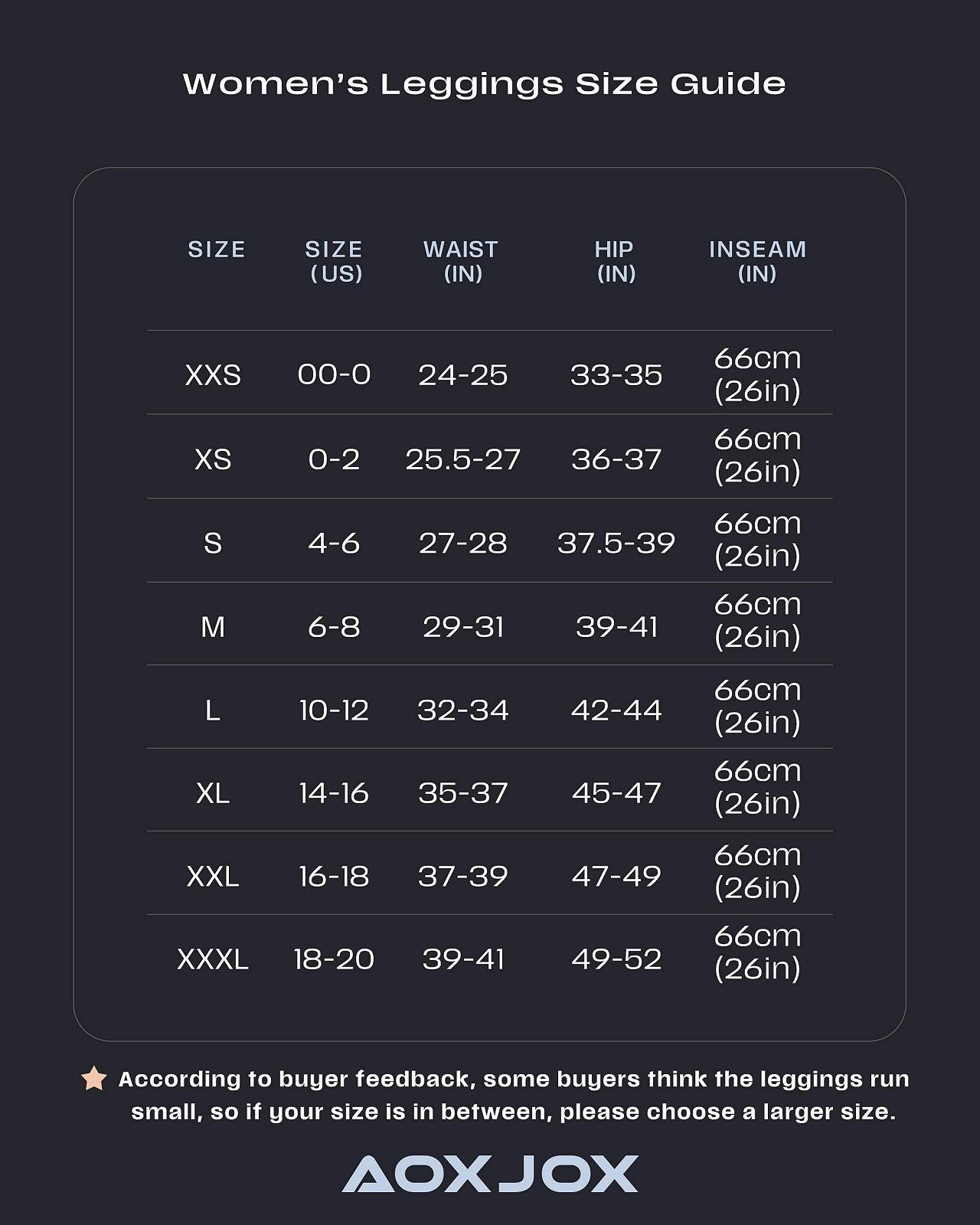Click the buyer feedback note text
980x1225 pixels.
(513, 1096)
